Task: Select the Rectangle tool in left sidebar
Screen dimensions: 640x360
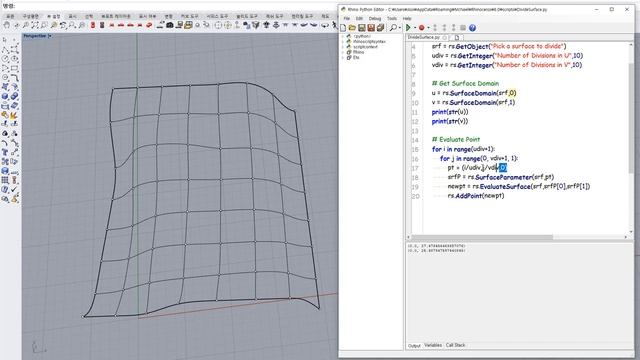Action: click(x=14, y=68)
